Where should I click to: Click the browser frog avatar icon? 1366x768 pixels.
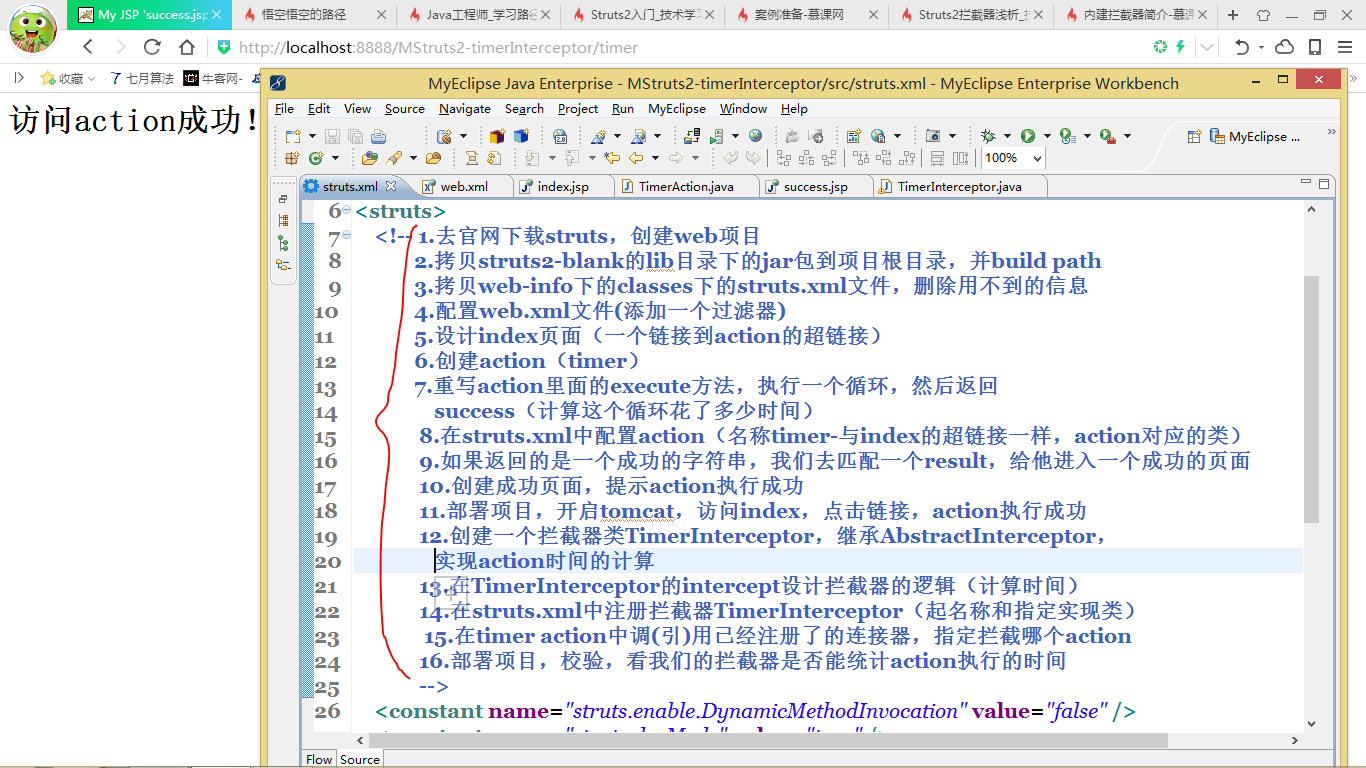pyautogui.click(x=33, y=28)
